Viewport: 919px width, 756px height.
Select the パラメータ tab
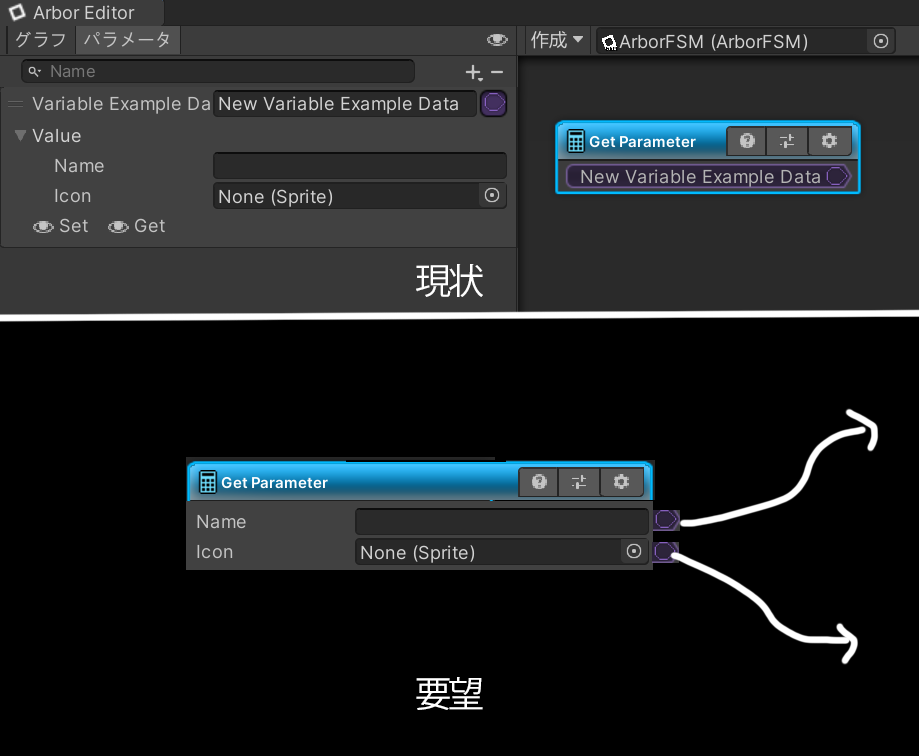tap(126, 40)
